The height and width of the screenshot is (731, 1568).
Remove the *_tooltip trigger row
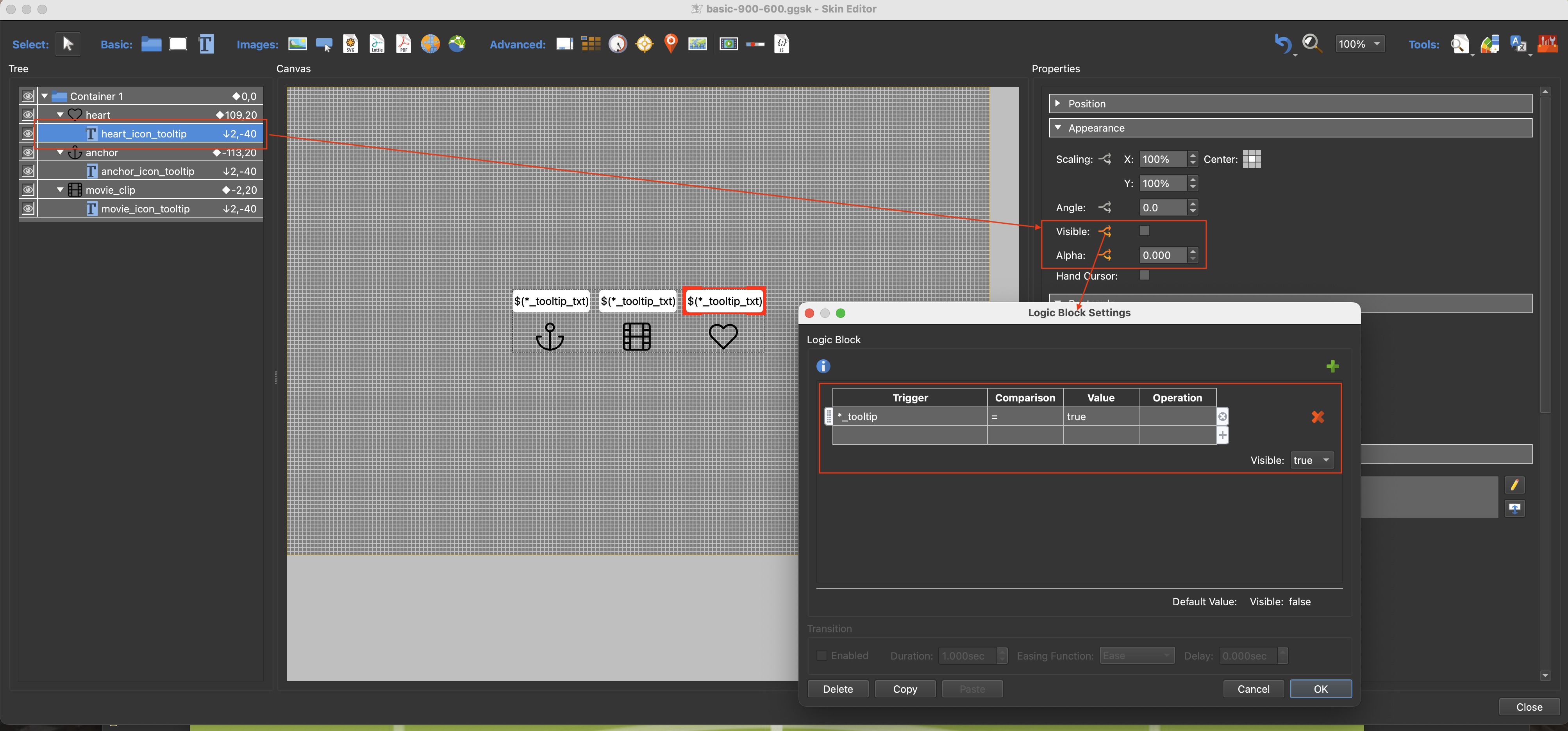tap(1222, 417)
